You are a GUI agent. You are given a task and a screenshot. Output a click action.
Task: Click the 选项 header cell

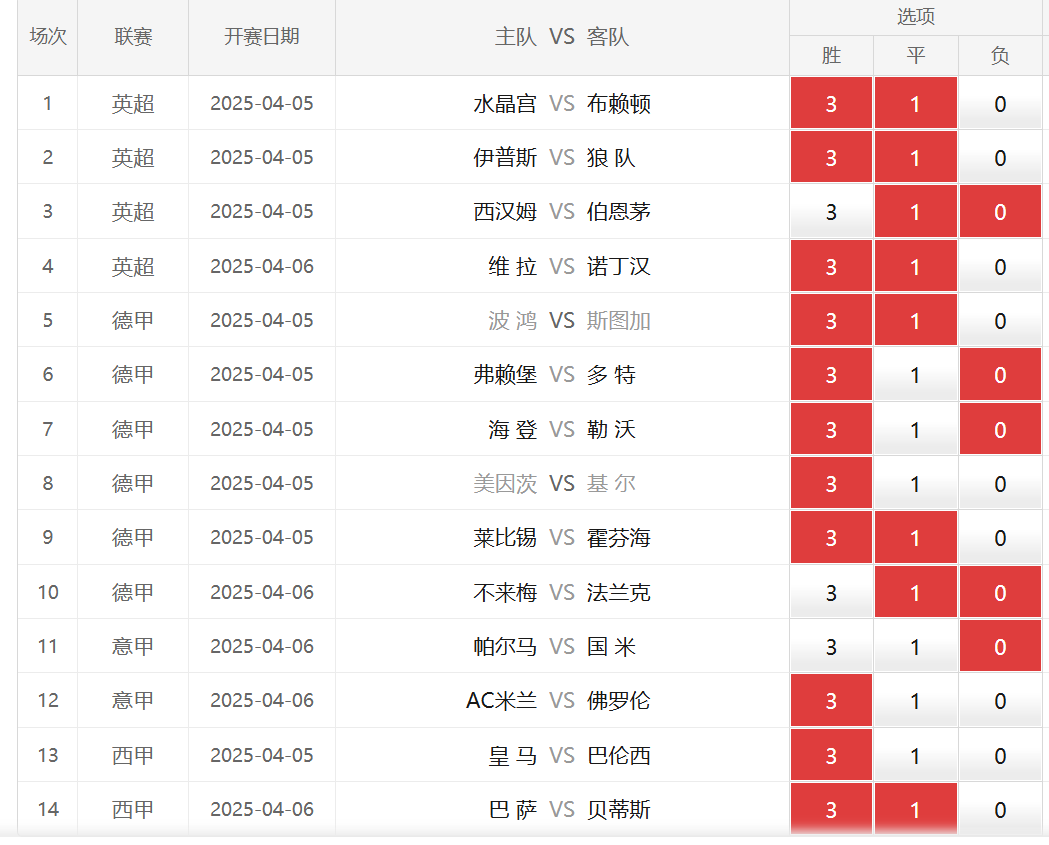pyautogui.click(x=916, y=17)
